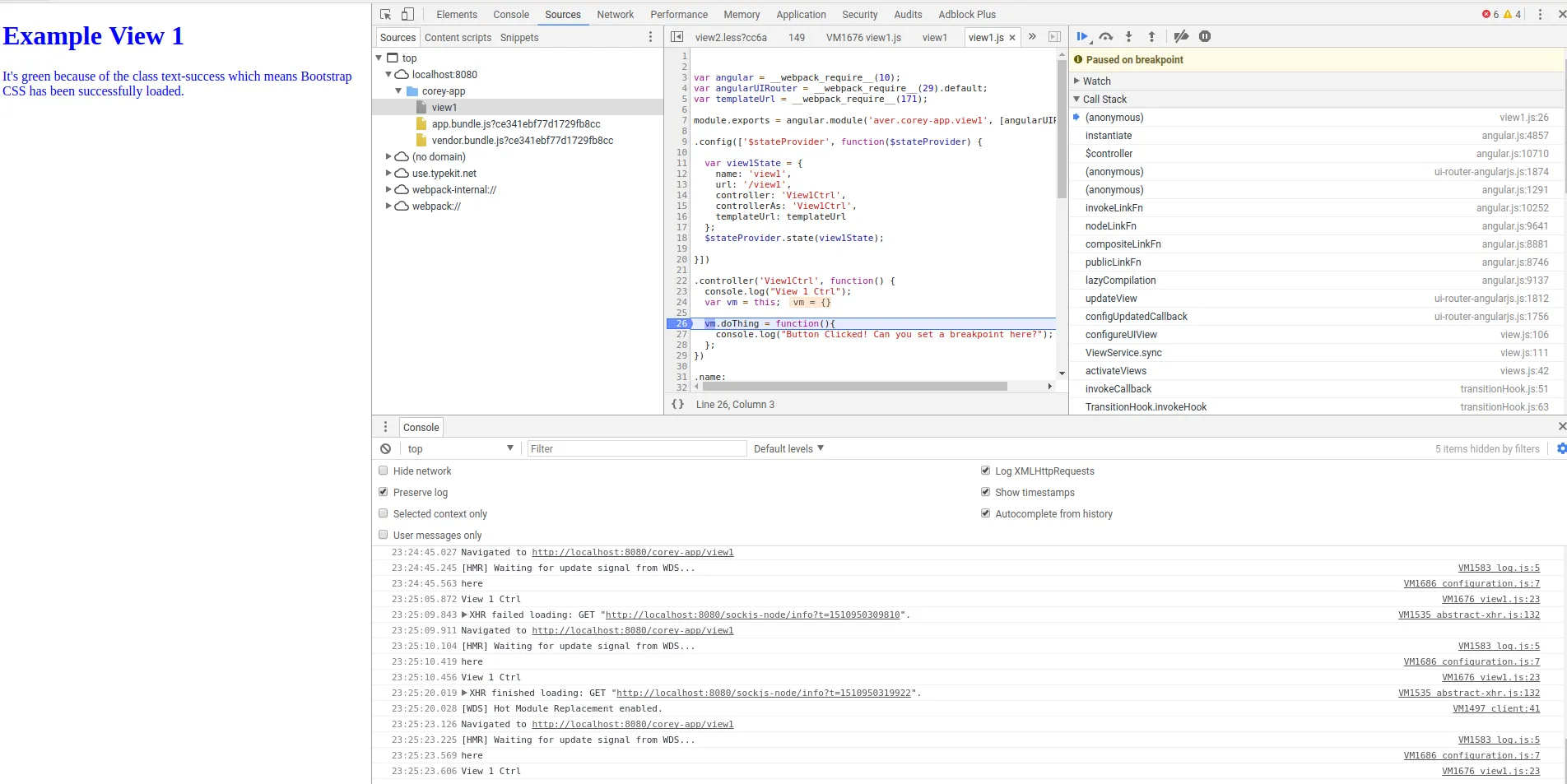Click the step out of function icon
Viewport: 1567px width, 784px height.
coord(1151,37)
